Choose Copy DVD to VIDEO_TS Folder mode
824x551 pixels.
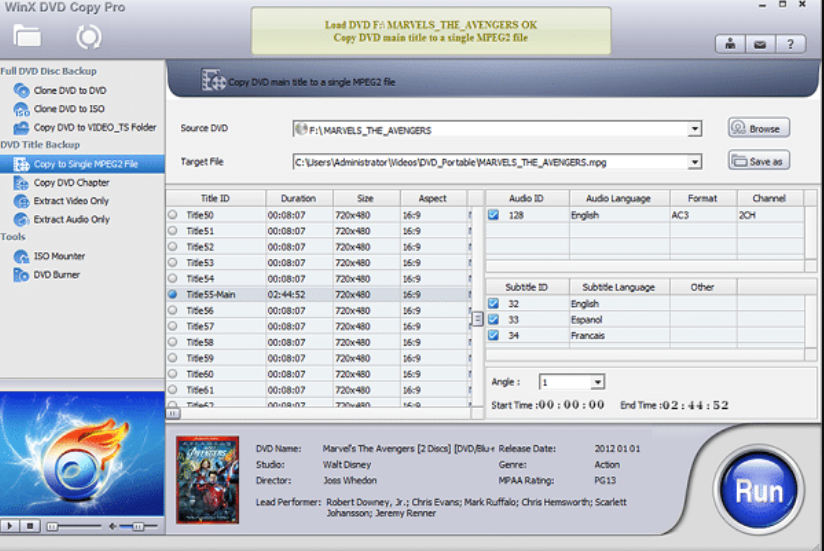pyautogui.click(x=95, y=127)
